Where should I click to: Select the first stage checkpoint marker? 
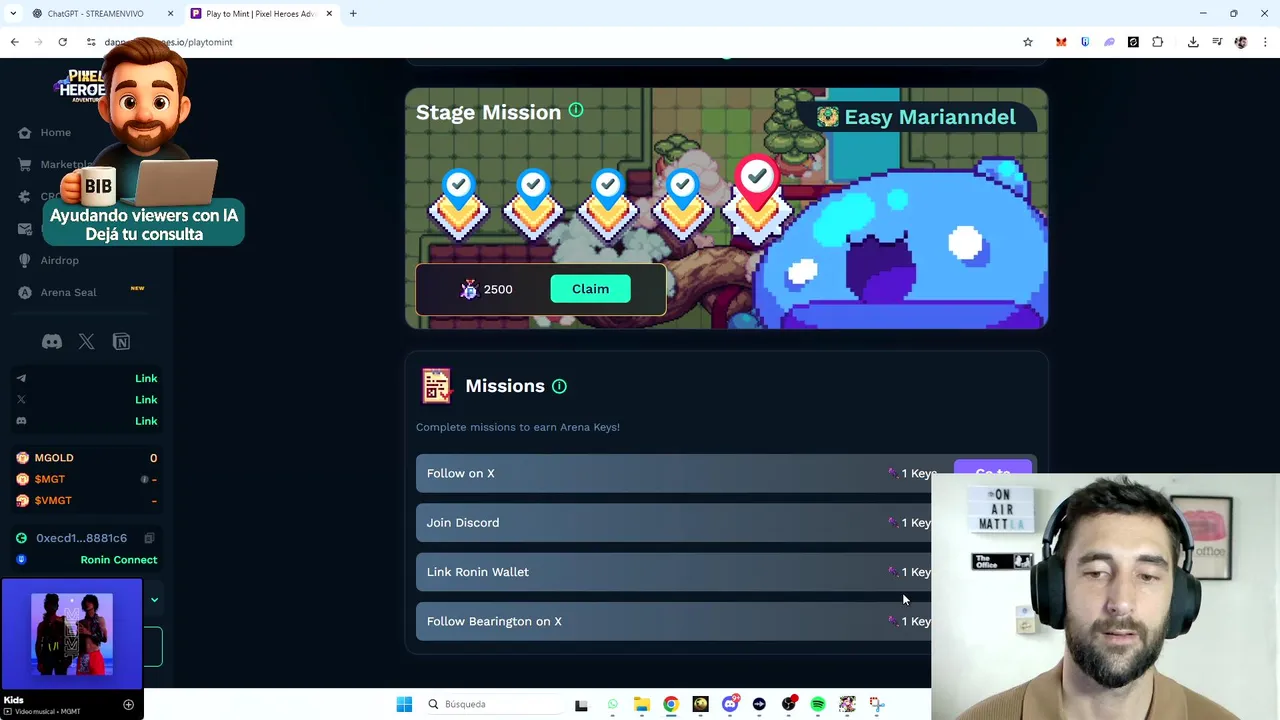point(459,203)
